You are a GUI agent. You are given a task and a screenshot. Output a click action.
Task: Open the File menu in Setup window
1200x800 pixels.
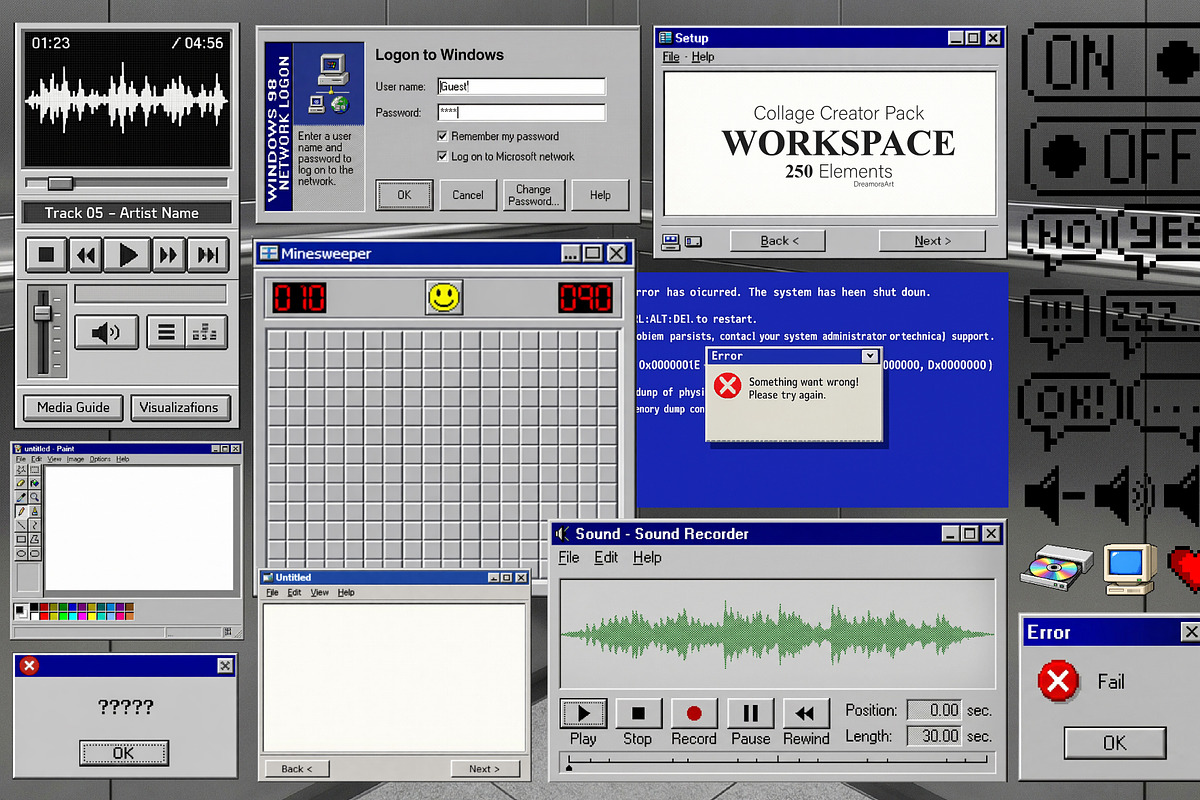point(671,57)
